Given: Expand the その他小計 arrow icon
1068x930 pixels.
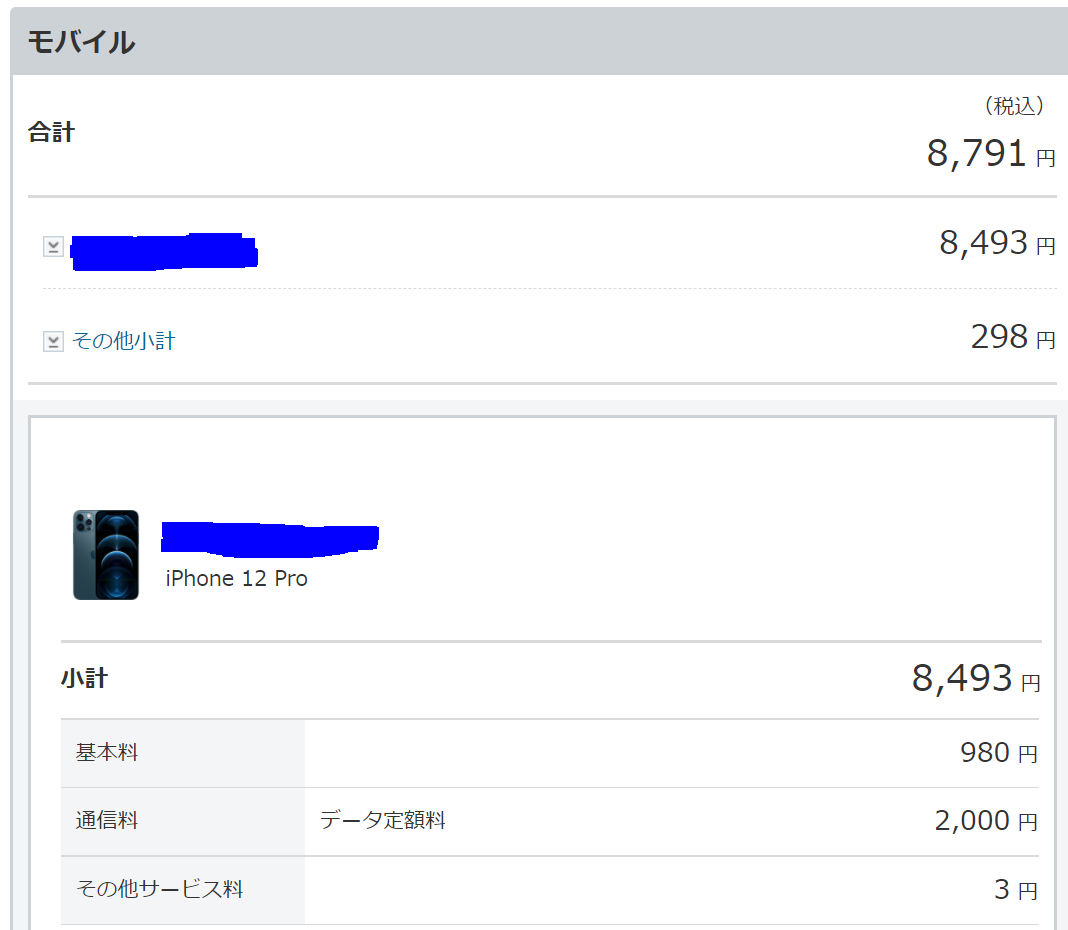Looking at the screenshot, I should pyautogui.click(x=53, y=341).
